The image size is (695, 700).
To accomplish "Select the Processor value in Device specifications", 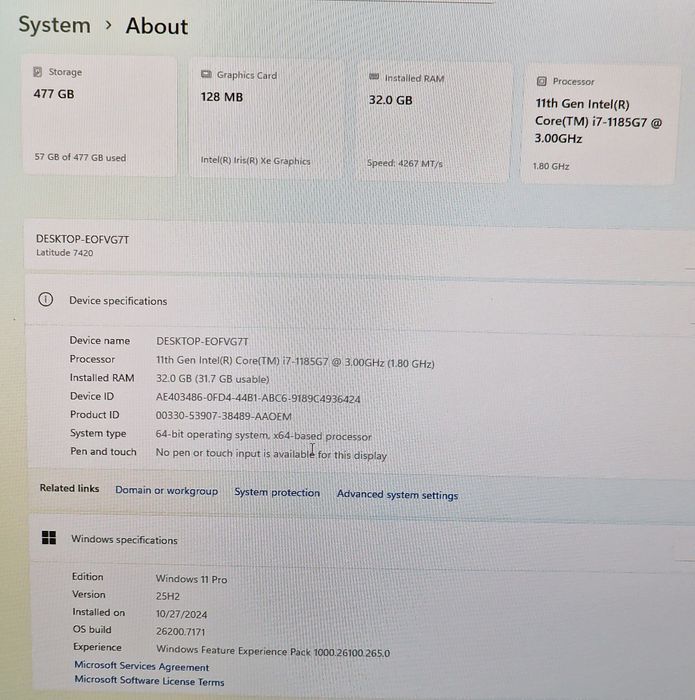I will pos(295,362).
